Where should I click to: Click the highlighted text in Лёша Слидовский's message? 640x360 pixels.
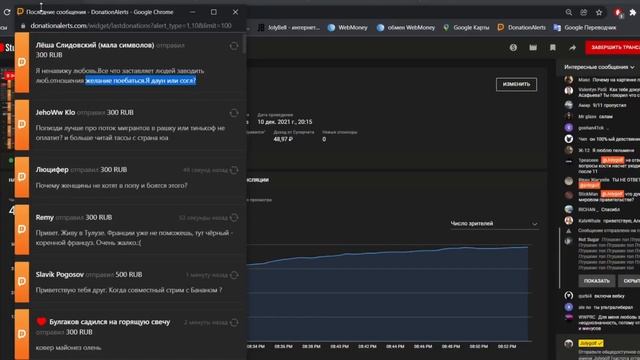(x=140, y=81)
